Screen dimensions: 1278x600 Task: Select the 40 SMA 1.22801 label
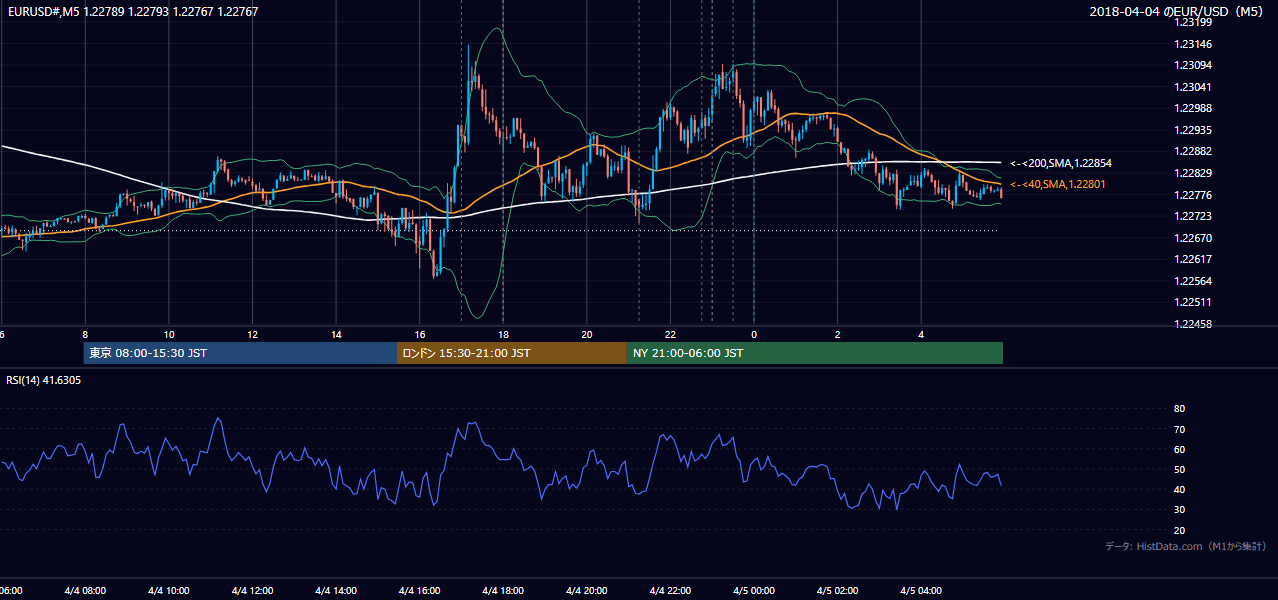(1058, 184)
